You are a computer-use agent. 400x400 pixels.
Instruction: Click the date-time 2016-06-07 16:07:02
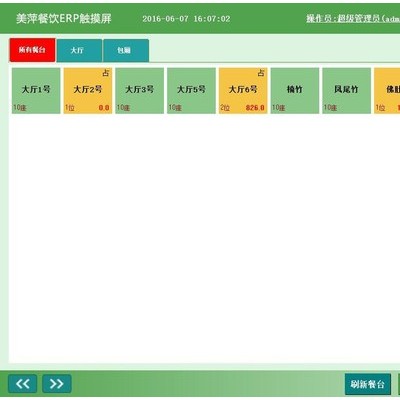[x=186, y=19]
